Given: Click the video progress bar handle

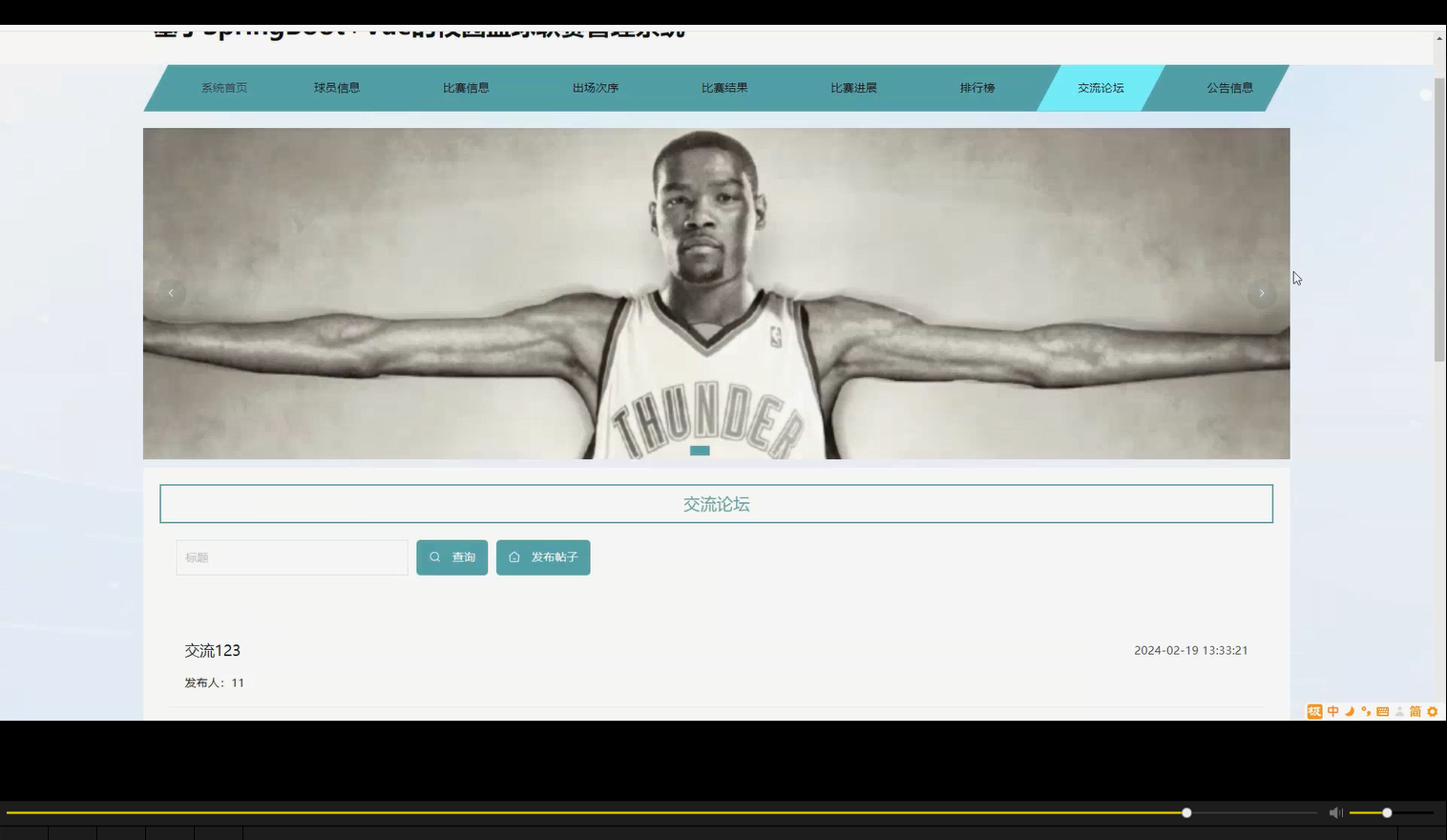Looking at the screenshot, I should point(1186,812).
